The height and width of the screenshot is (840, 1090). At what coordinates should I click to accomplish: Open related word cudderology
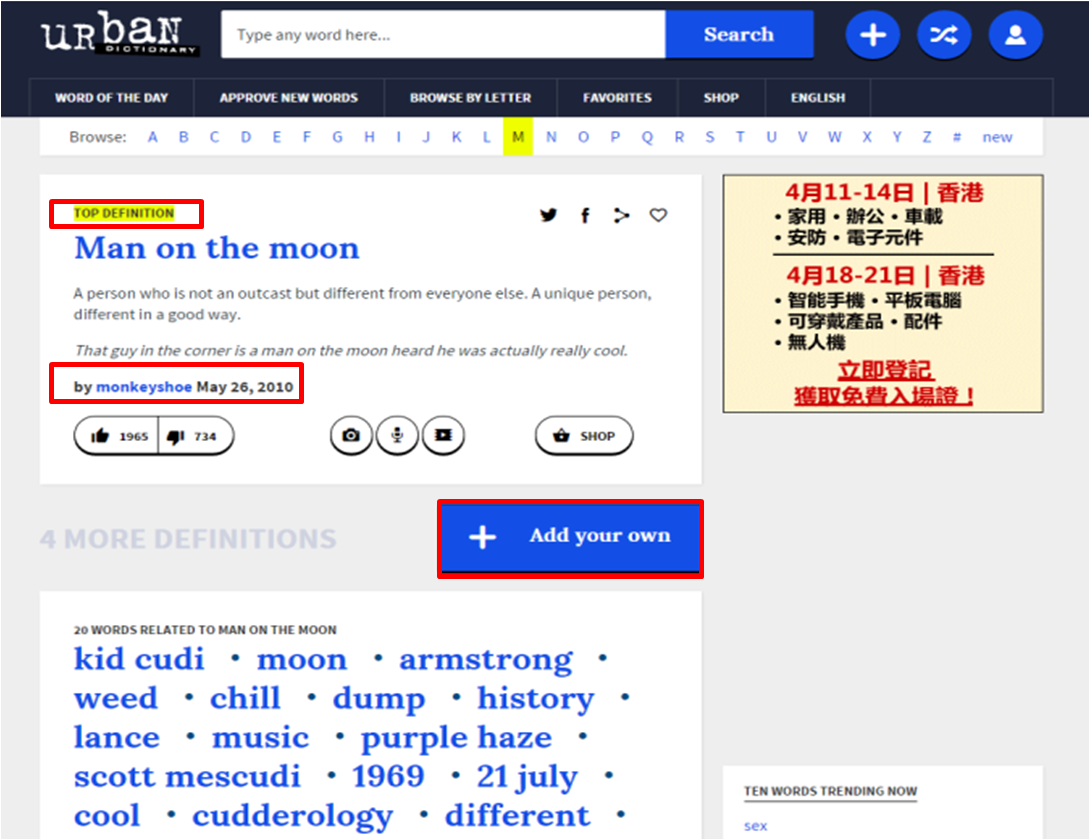point(293,816)
